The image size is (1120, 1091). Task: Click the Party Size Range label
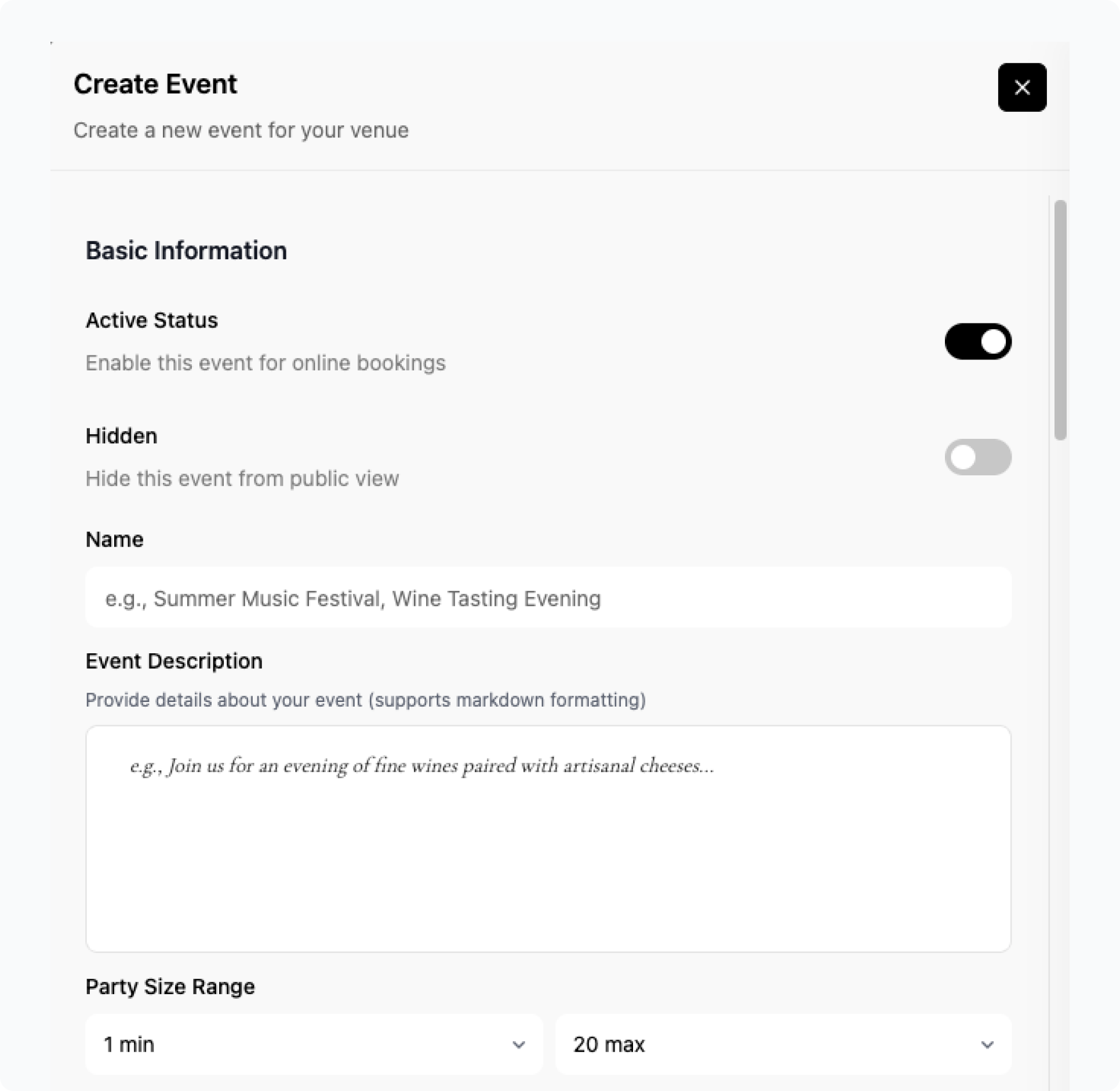(x=170, y=987)
